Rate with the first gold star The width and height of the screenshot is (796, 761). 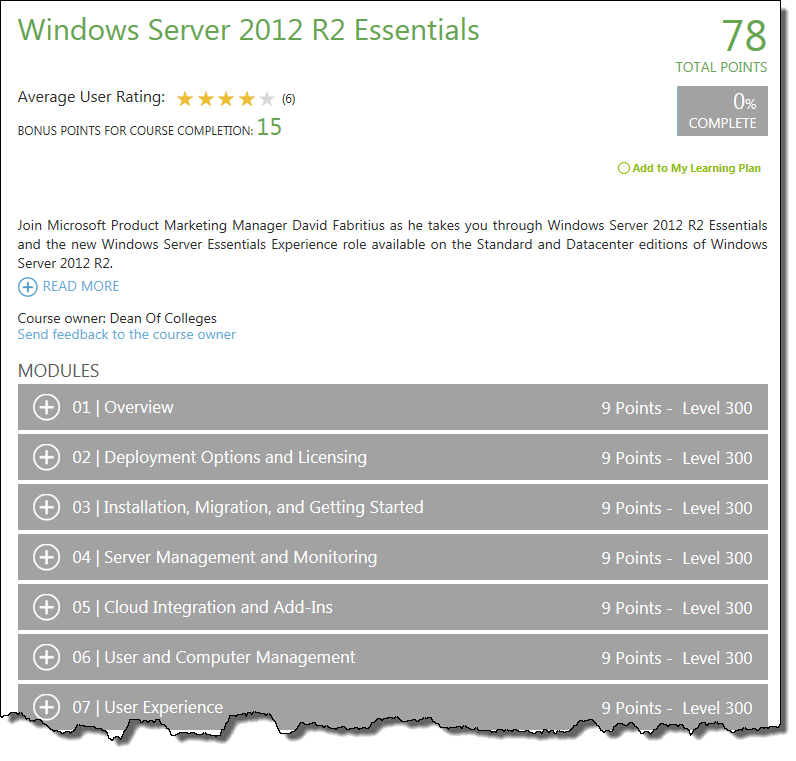click(x=185, y=98)
